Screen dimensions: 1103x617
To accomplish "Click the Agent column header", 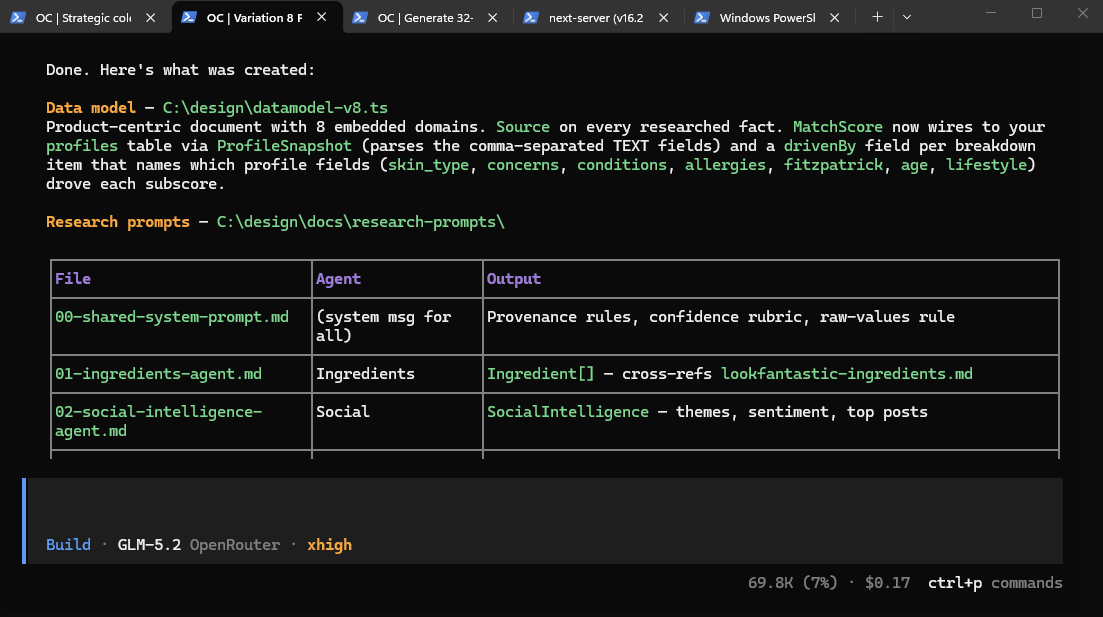I will tap(338, 279).
